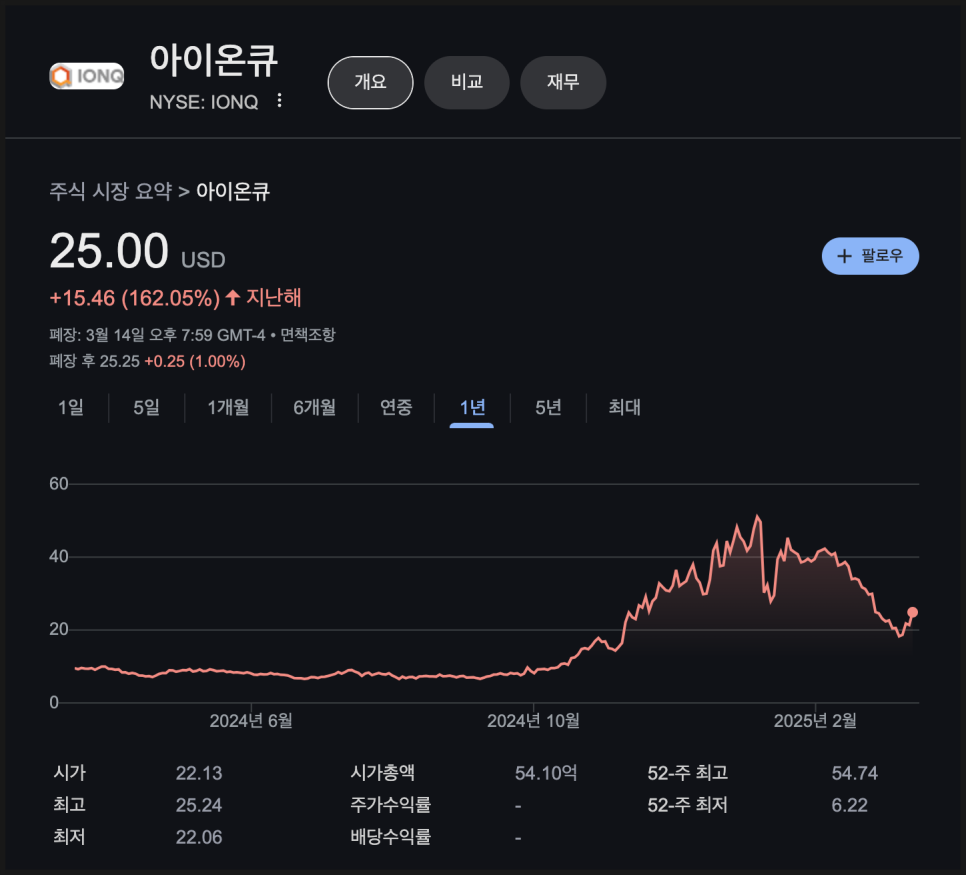
Task: Select the 5일 chart range
Action: tap(147, 407)
